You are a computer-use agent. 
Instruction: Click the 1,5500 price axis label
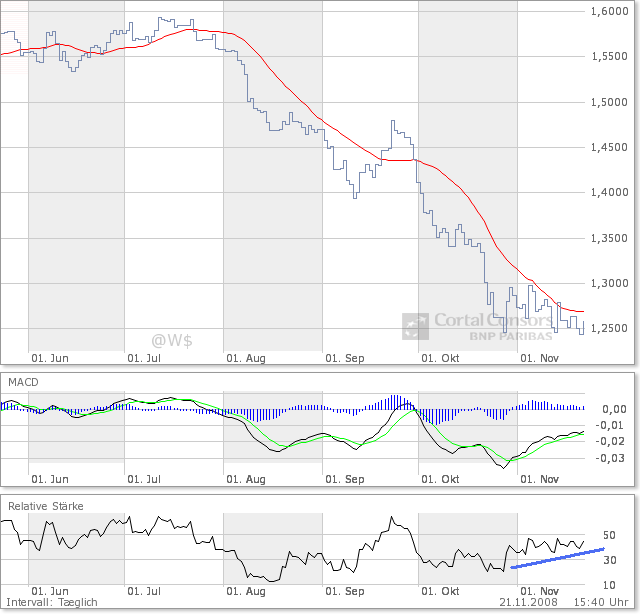point(609,56)
